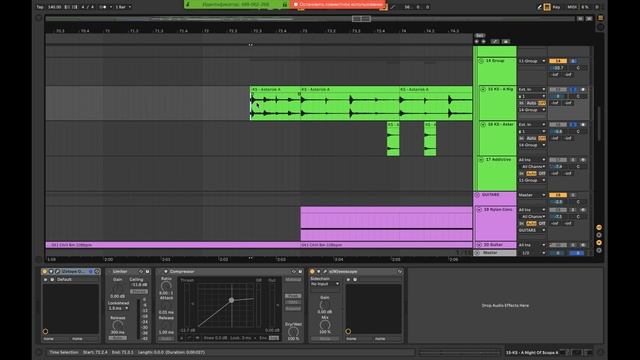The image size is (640, 360).
Task: Click the Limiter Release knob
Action: coord(118,325)
